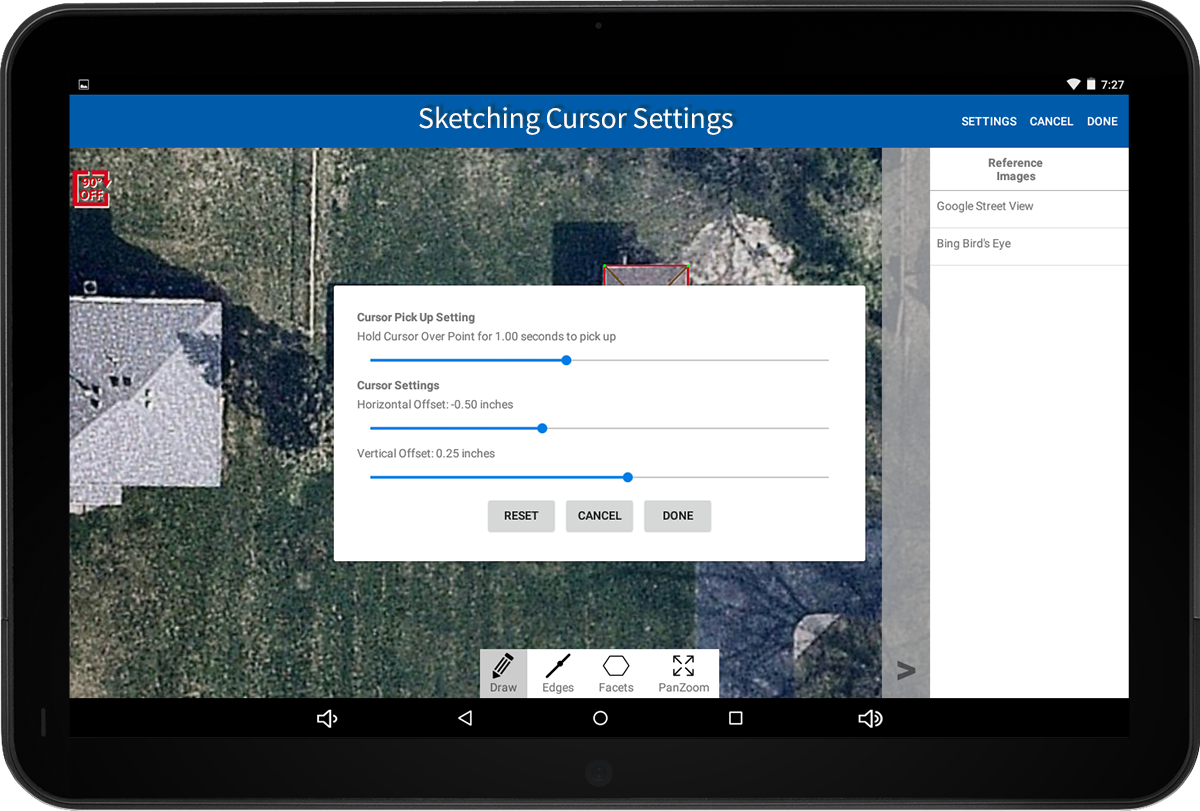The width and height of the screenshot is (1200, 811).
Task: Tap the recent apps square button
Action: coord(735,718)
